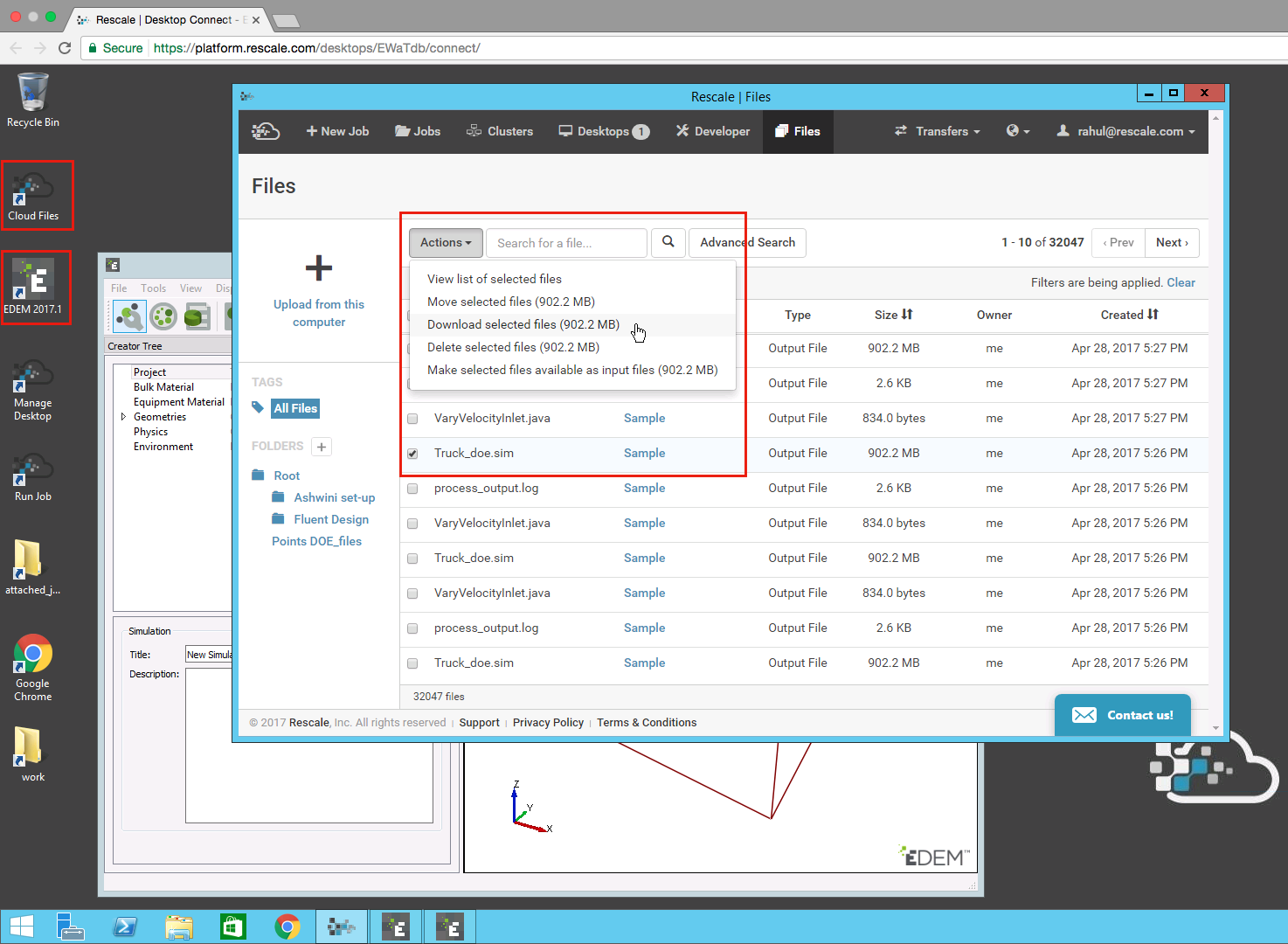Sort files by the Created column

[x=1130, y=315]
